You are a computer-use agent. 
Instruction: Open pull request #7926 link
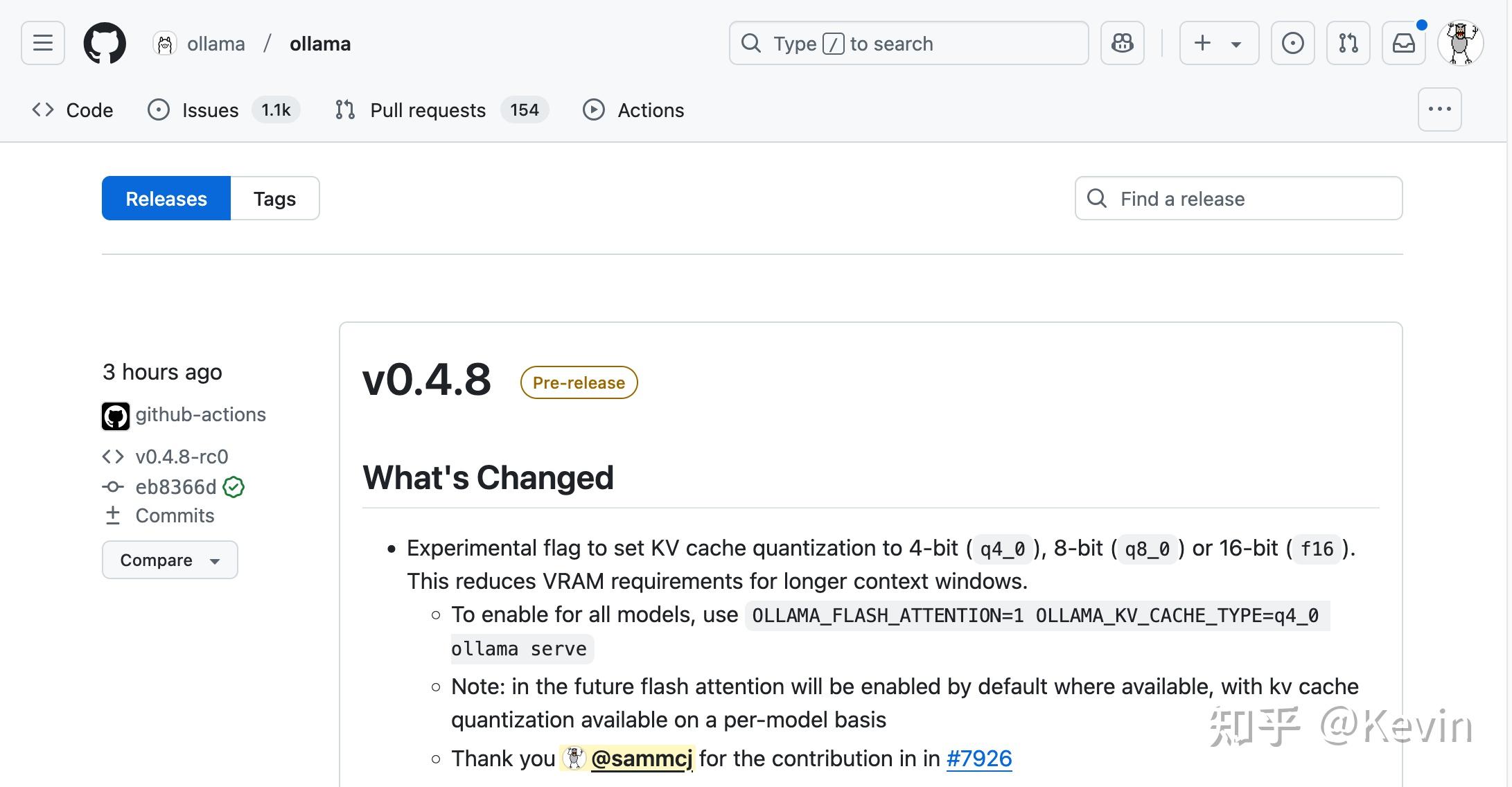point(978,759)
